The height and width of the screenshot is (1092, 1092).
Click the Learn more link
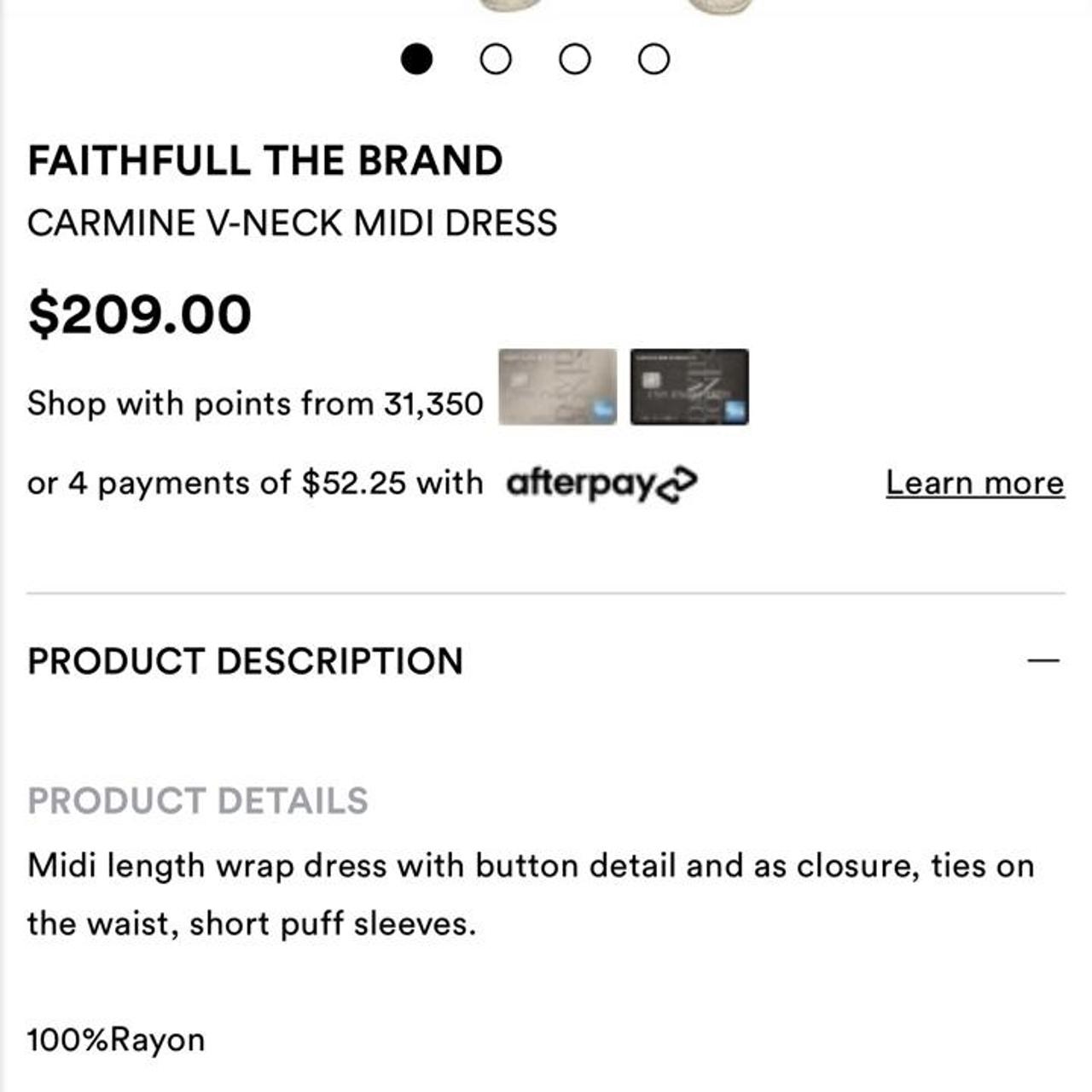pos(975,482)
